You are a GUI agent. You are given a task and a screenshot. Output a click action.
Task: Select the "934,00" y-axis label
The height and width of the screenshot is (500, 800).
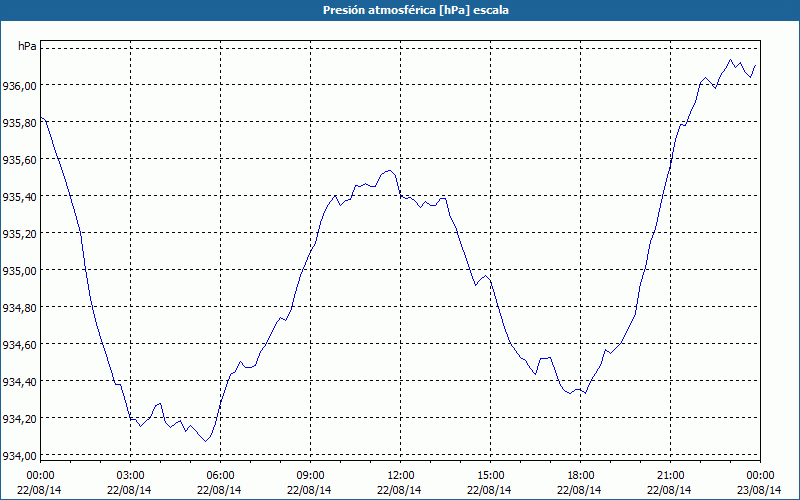[19, 456]
